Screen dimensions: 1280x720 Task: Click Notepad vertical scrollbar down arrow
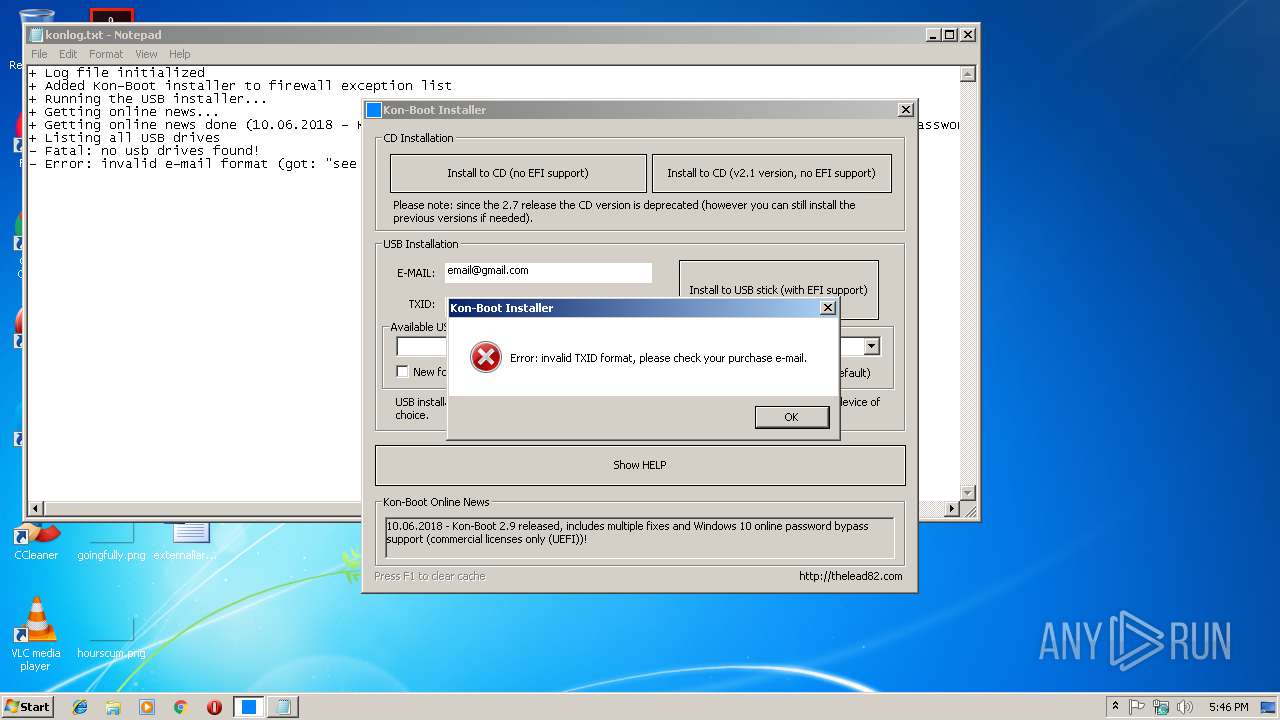click(x=967, y=493)
